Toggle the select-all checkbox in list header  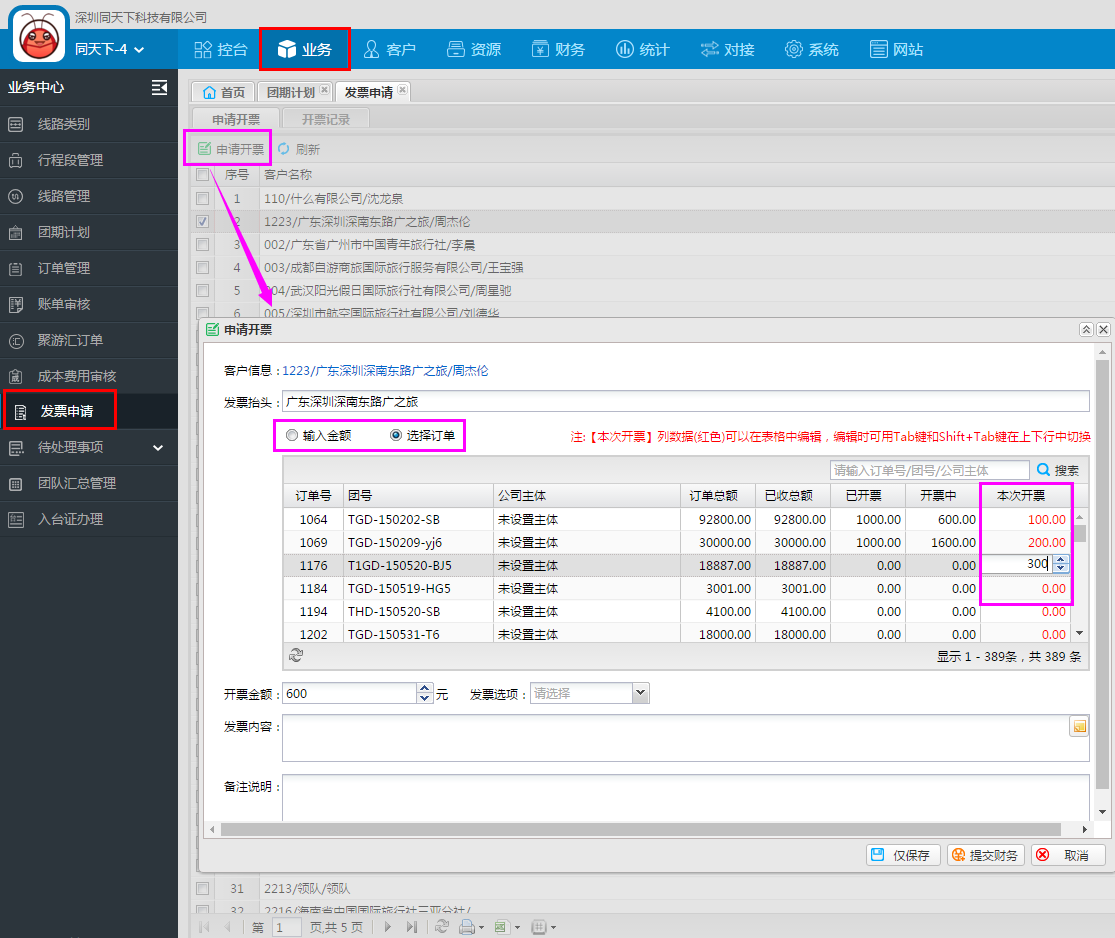tap(203, 174)
